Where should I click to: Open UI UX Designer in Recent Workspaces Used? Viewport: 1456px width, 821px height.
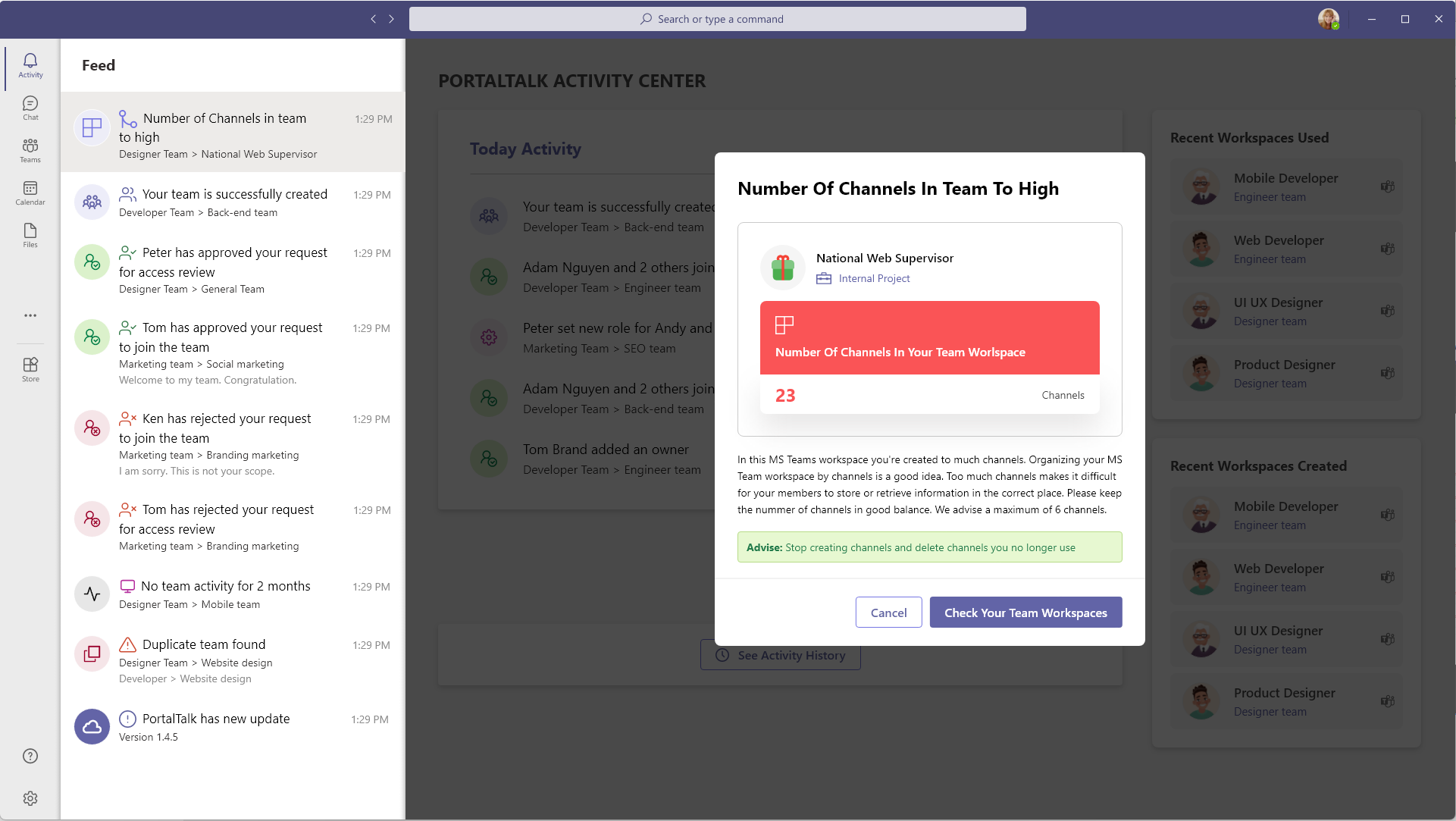pos(1286,311)
